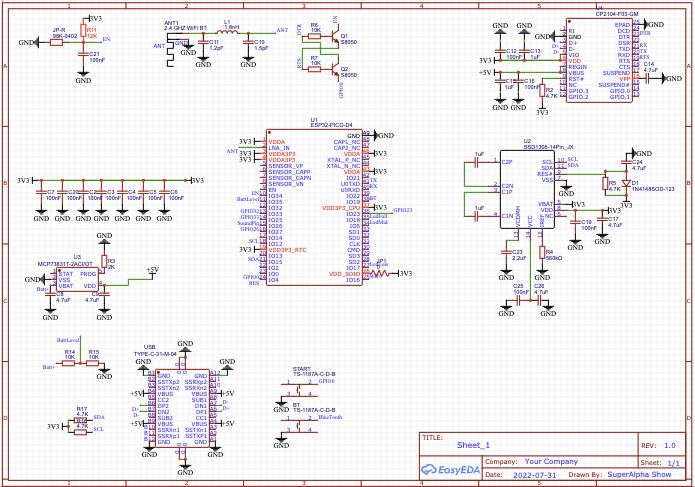Select the START push-button switch symbol
The height and width of the screenshot is (487, 695).
pyautogui.click(x=299, y=388)
